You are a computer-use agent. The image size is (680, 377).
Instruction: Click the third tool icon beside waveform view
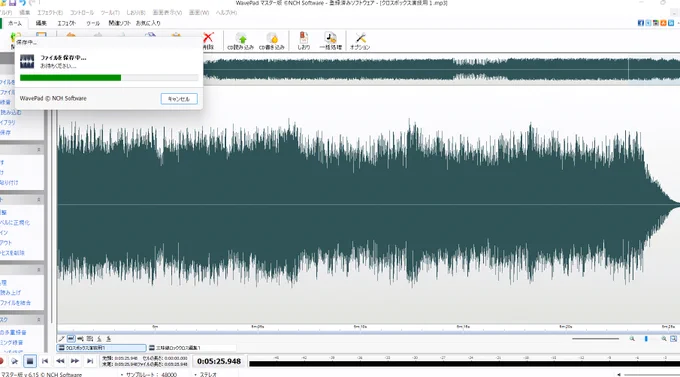pyautogui.click(x=81, y=339)
